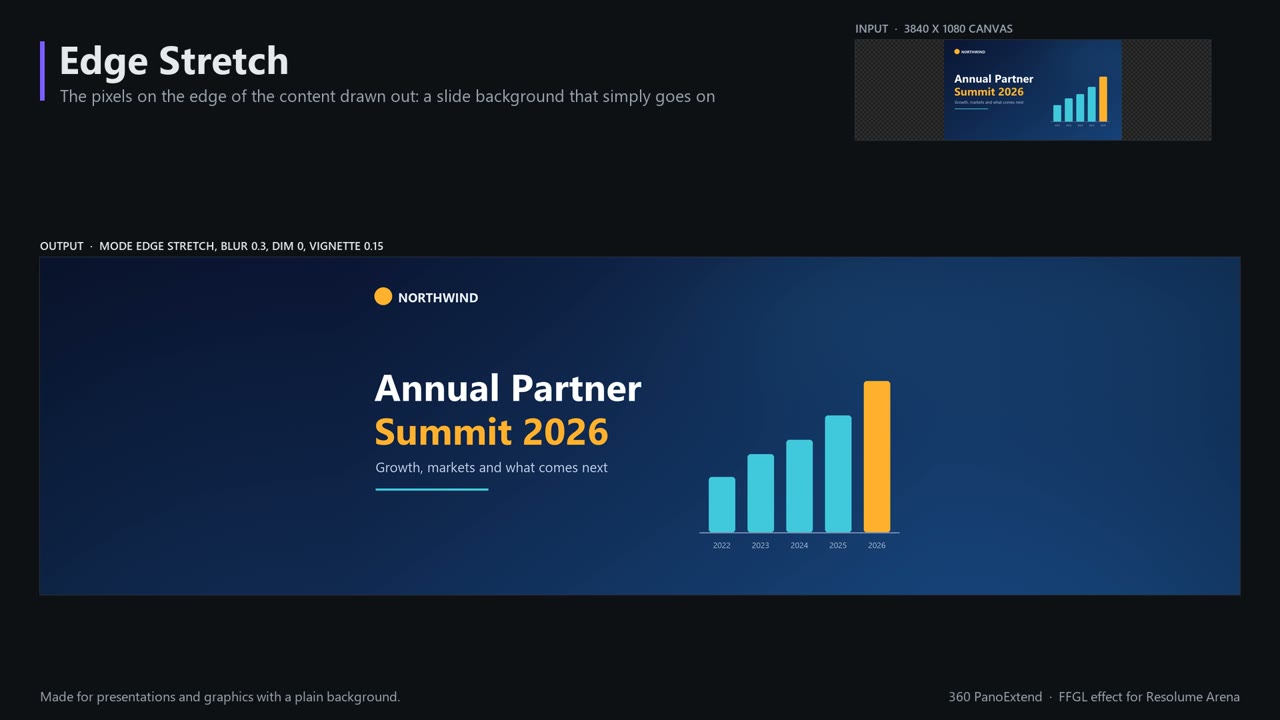
Task: Click the orange Northwind logo circle
Action: click(383, 296)
